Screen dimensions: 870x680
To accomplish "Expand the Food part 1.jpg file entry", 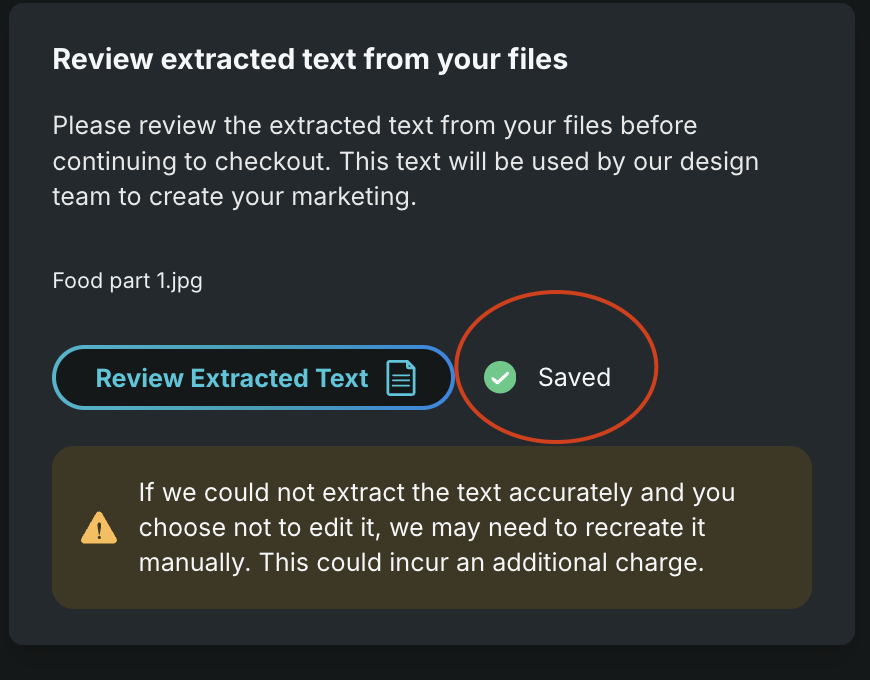I will coord(127,281).
